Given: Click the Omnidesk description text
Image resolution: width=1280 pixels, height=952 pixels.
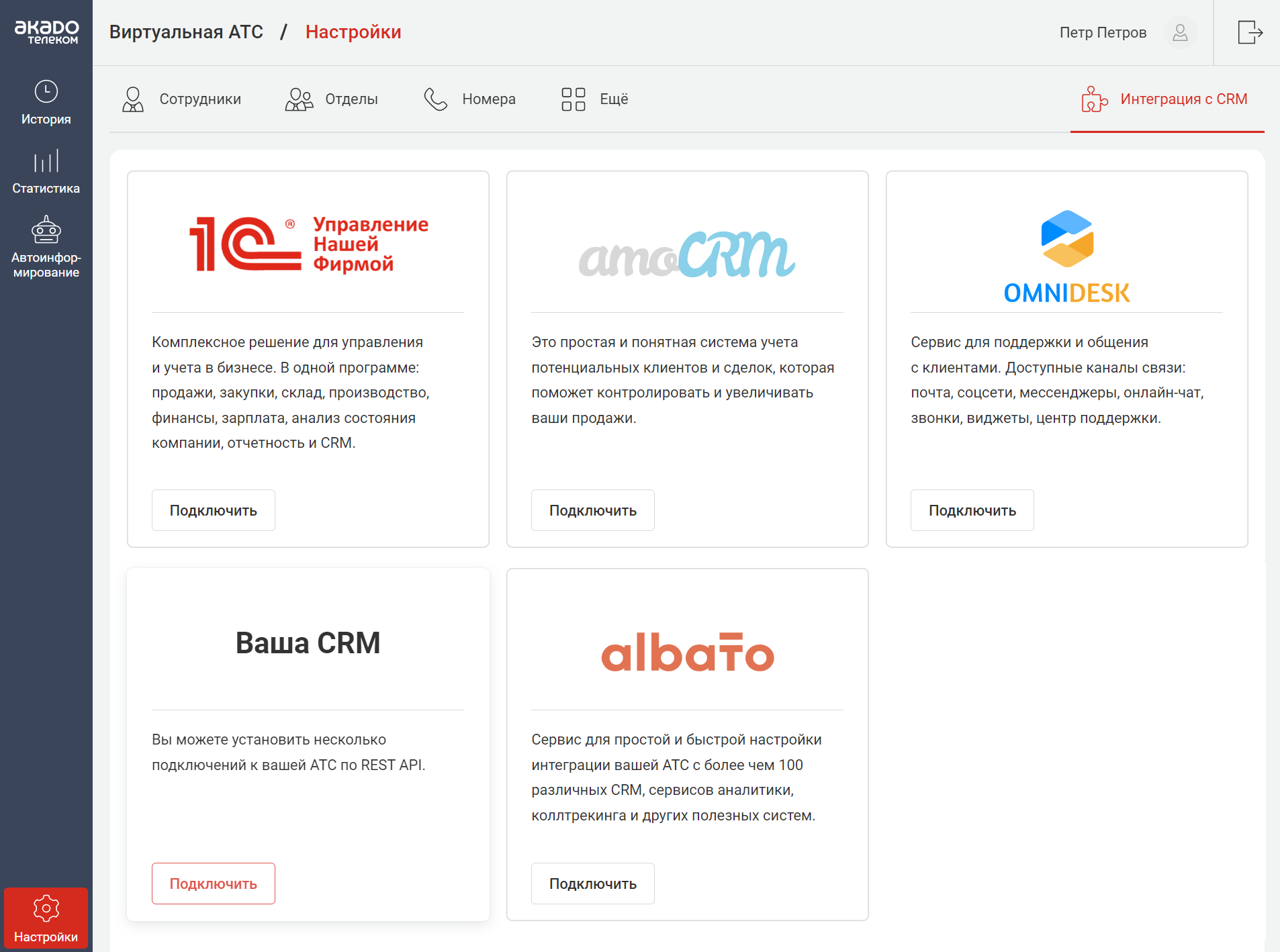Looking at the screenshot, I should [x=1057, y=380].
